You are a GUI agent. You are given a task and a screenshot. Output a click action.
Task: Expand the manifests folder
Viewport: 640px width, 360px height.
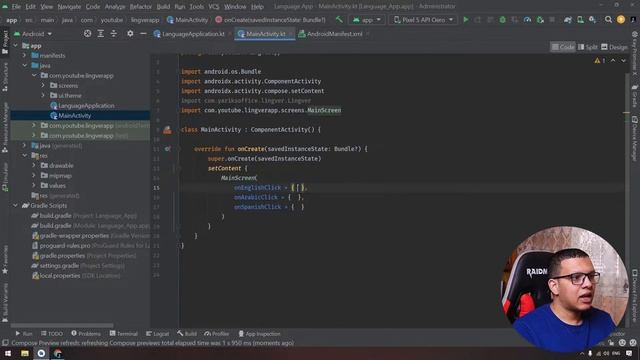tap(24, 56)
